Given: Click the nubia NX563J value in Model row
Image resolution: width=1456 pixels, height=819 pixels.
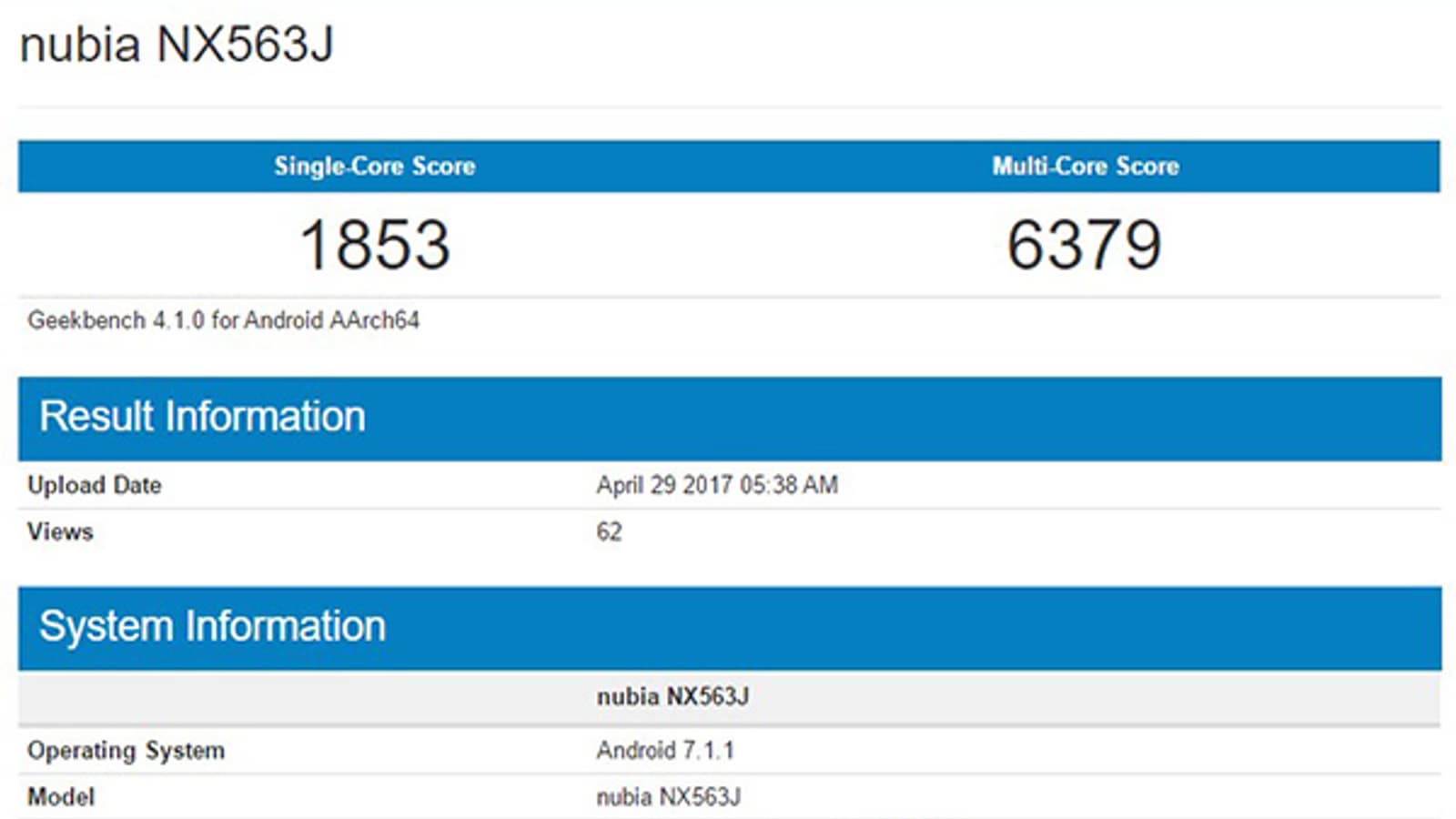Looking at the screenshot, I should [x=669, y=797].
